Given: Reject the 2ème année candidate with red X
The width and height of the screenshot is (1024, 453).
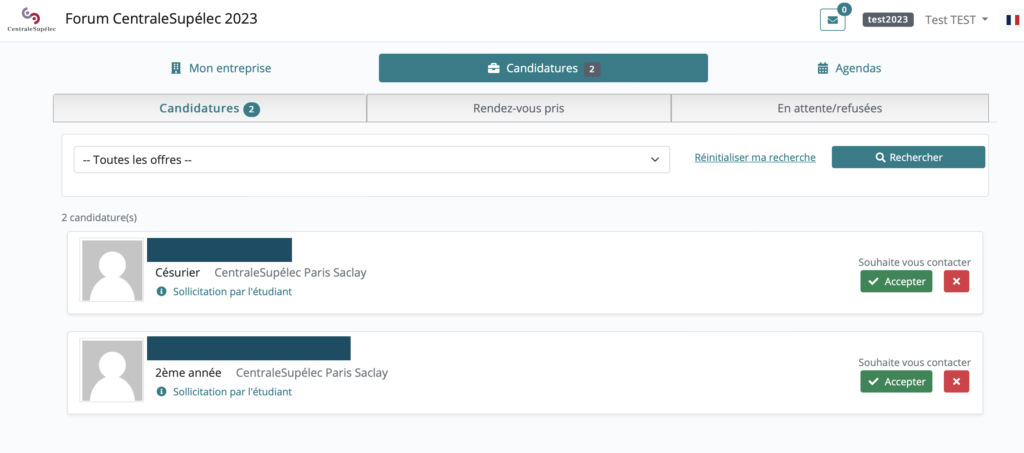Looking at the screenshot, I should tap(956, 382).
